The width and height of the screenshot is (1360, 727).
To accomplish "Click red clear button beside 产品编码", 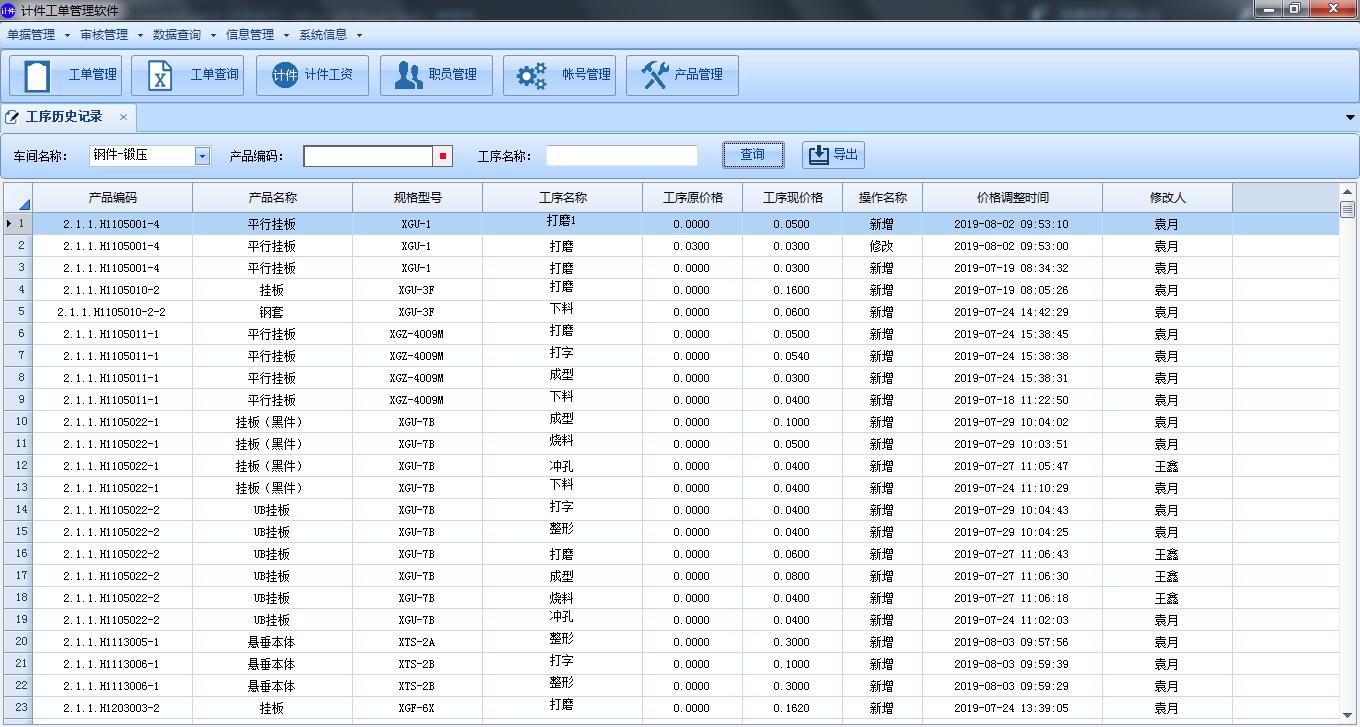I will 443,156.
